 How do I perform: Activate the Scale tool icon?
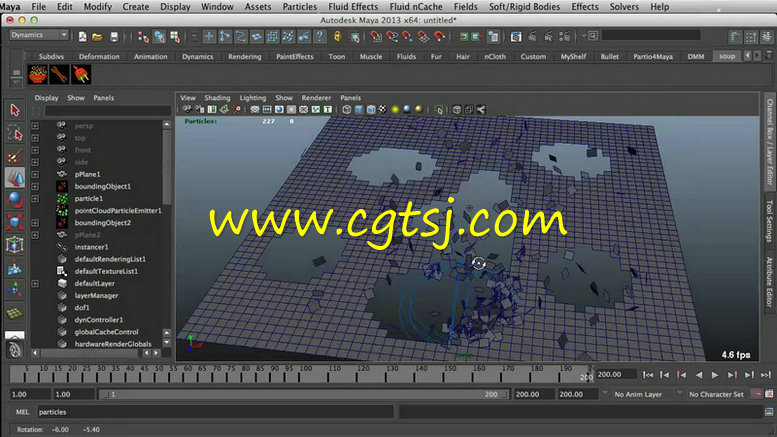(x=15, y=222)
